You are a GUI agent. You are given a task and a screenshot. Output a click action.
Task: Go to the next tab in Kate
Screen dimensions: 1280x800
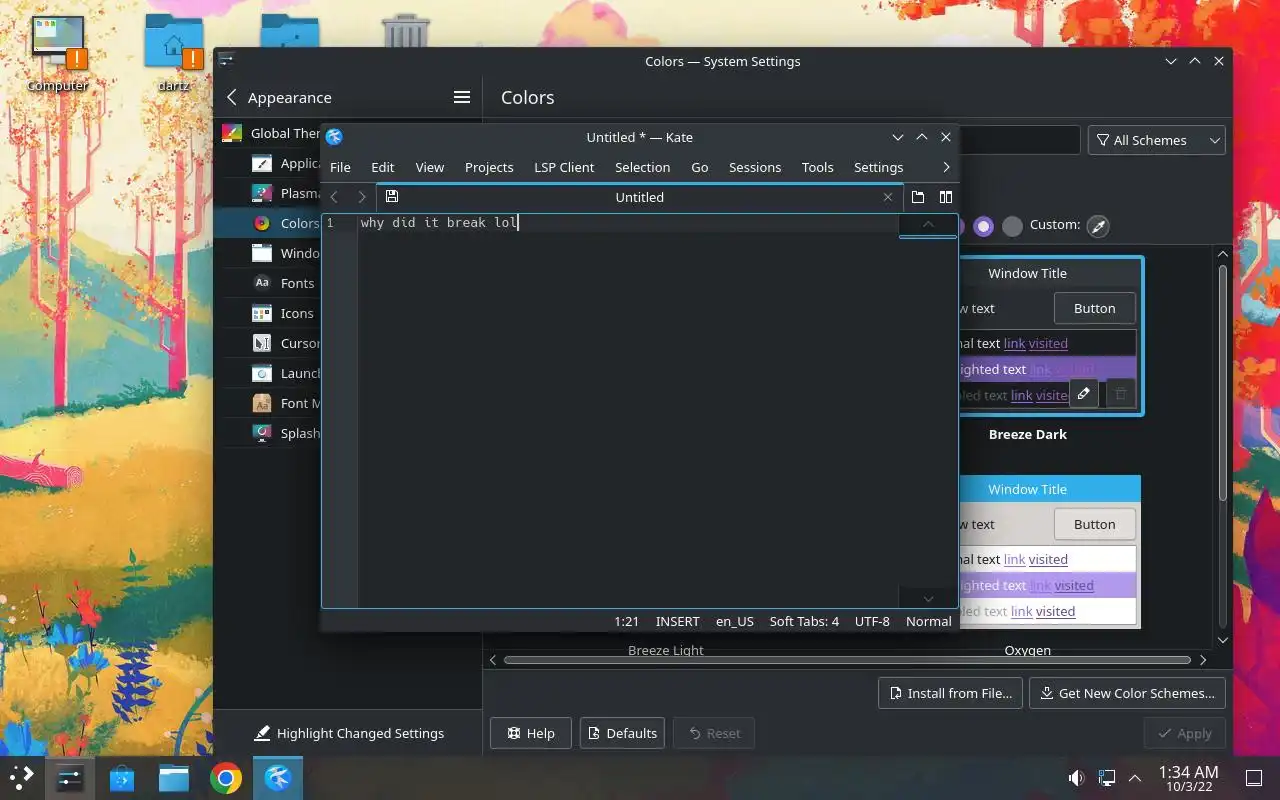[362, 197]
